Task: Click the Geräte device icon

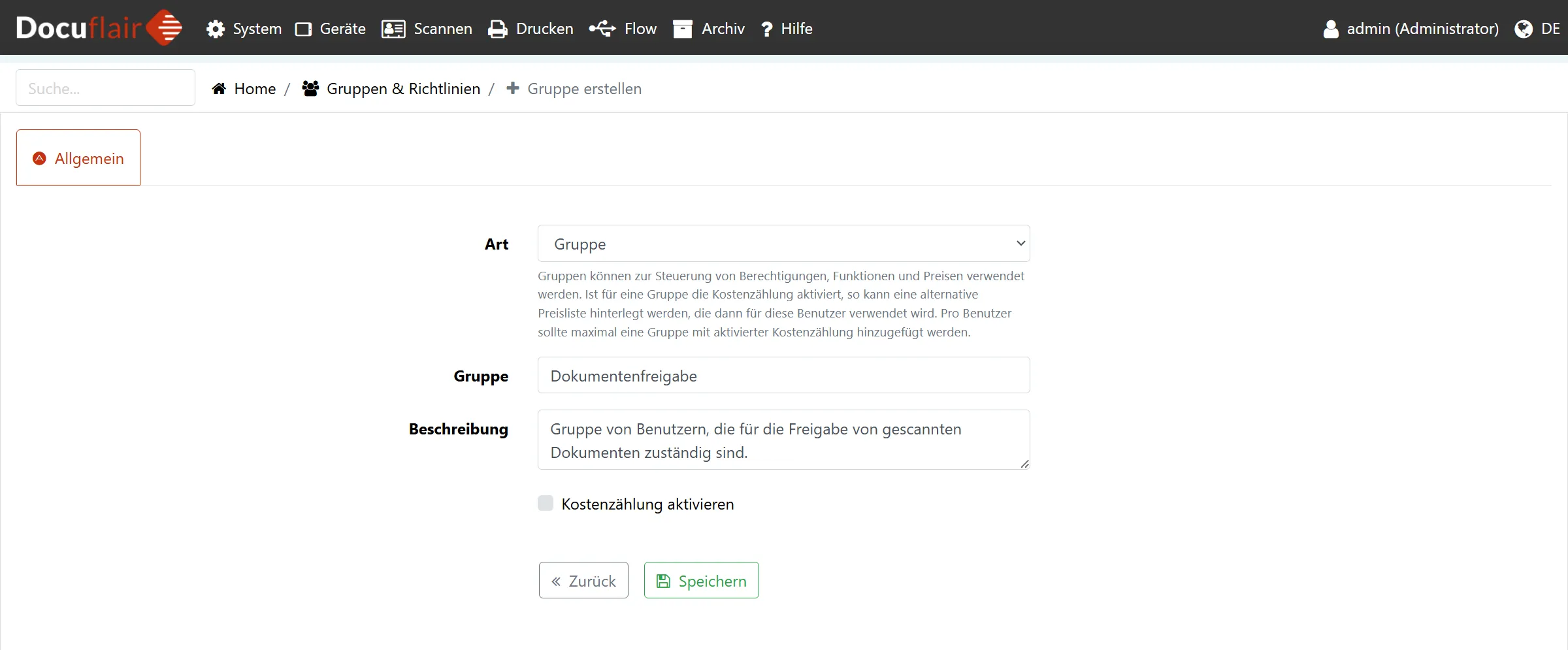Action: (303, 29)
